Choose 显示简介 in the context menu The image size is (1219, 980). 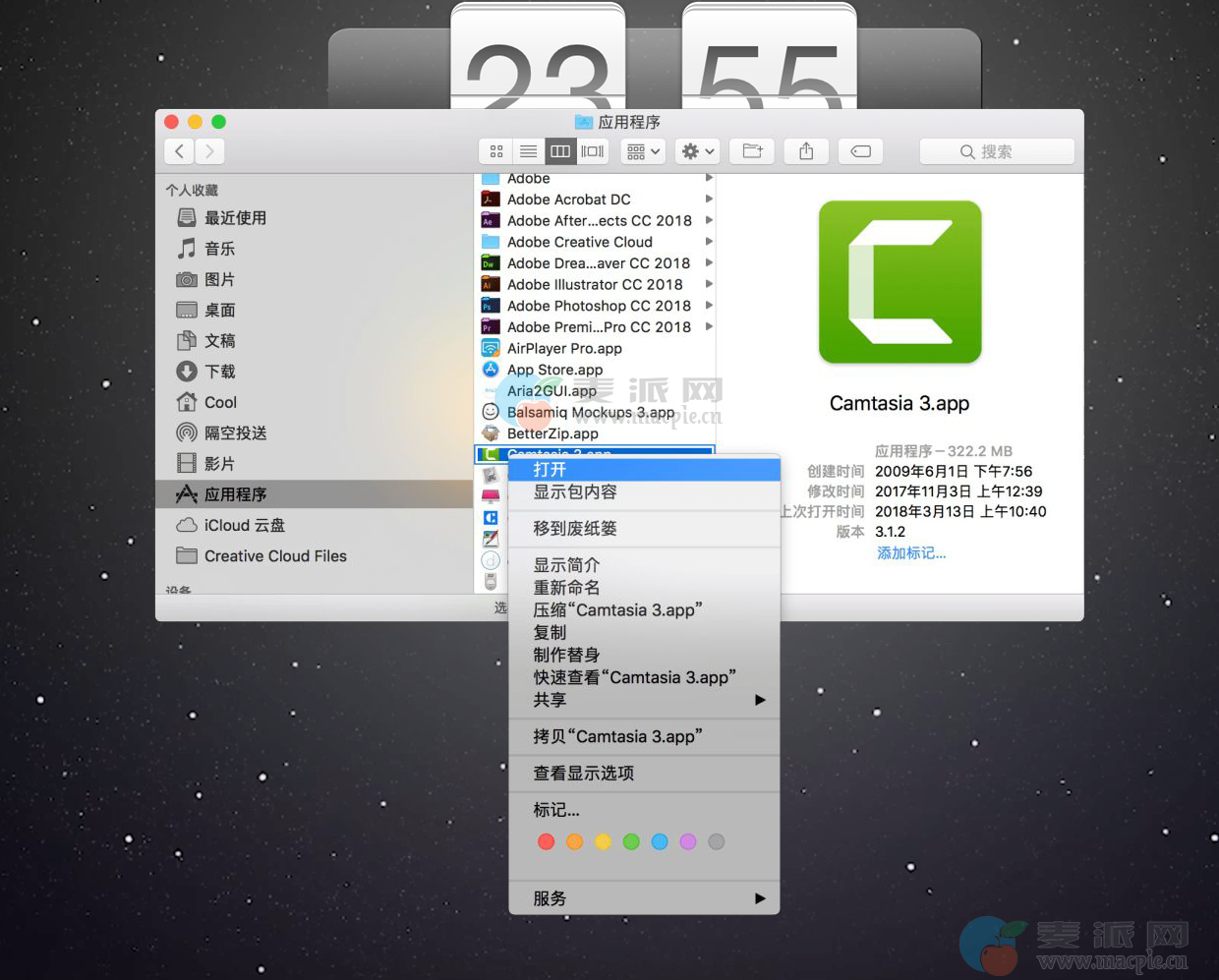[x=644, y=565]
